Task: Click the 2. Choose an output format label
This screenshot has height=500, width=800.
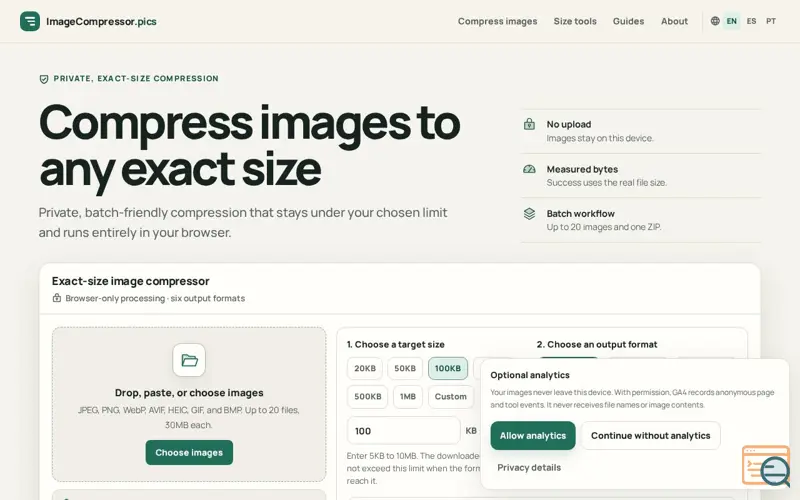Action: pyautogui.click(x=597, y=344)
